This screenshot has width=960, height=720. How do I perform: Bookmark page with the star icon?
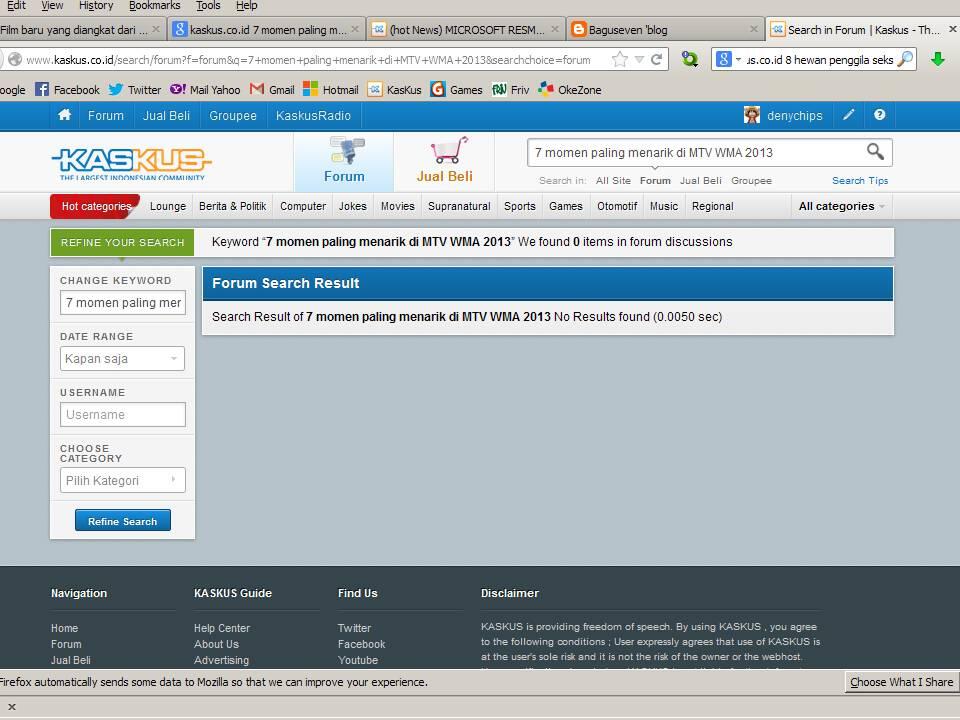click(x=620, y=59)
